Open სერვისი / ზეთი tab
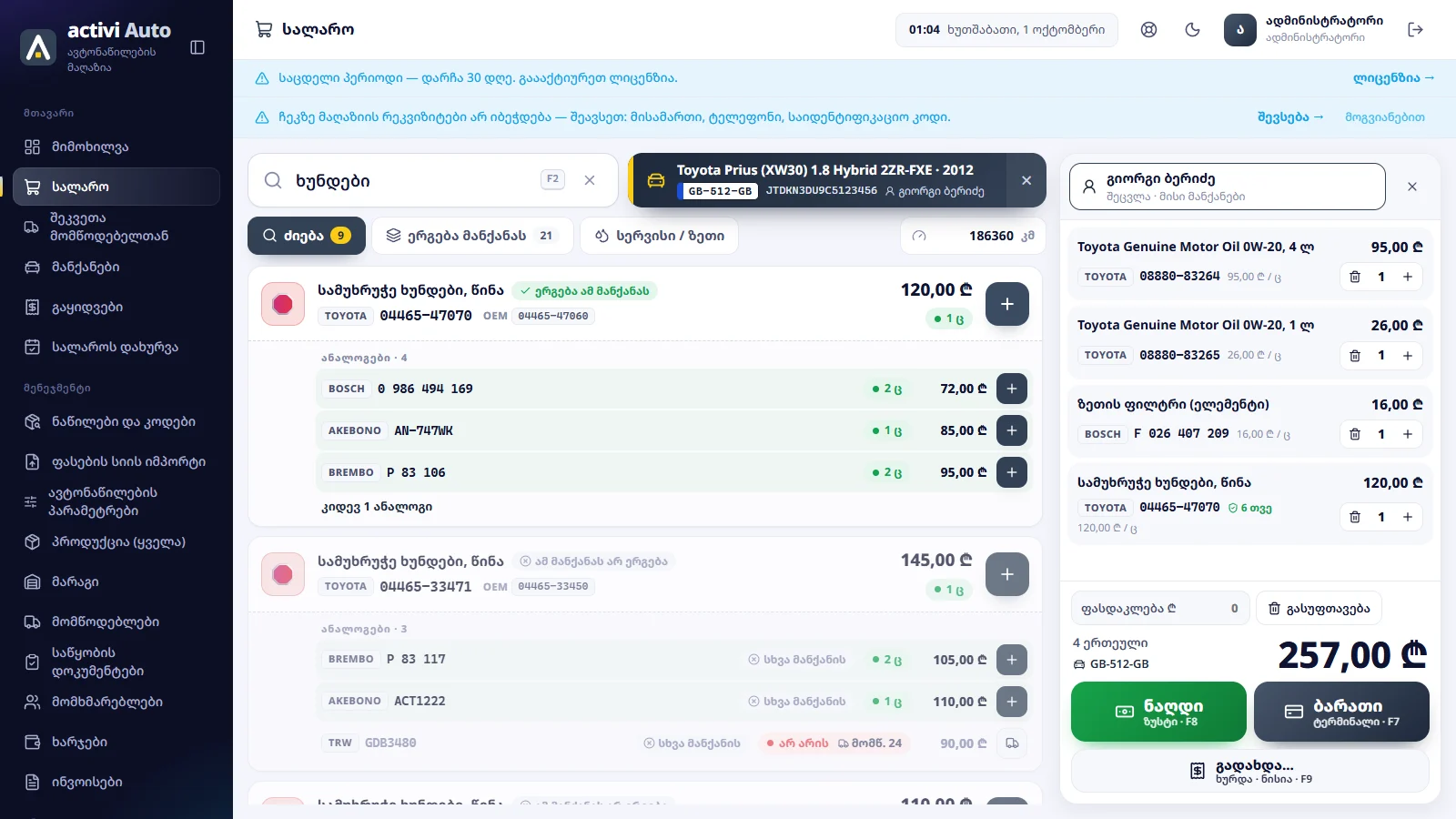This screenshot has height=819, width=1456. pyautogui.click(x=660, y=236)
